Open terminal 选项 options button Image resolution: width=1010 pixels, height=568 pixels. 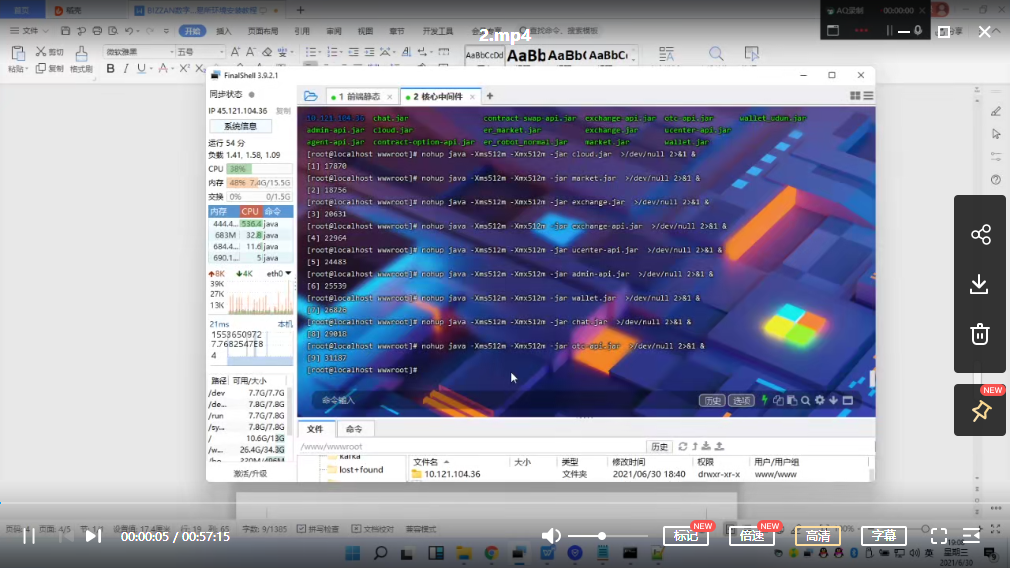(741, 401)
